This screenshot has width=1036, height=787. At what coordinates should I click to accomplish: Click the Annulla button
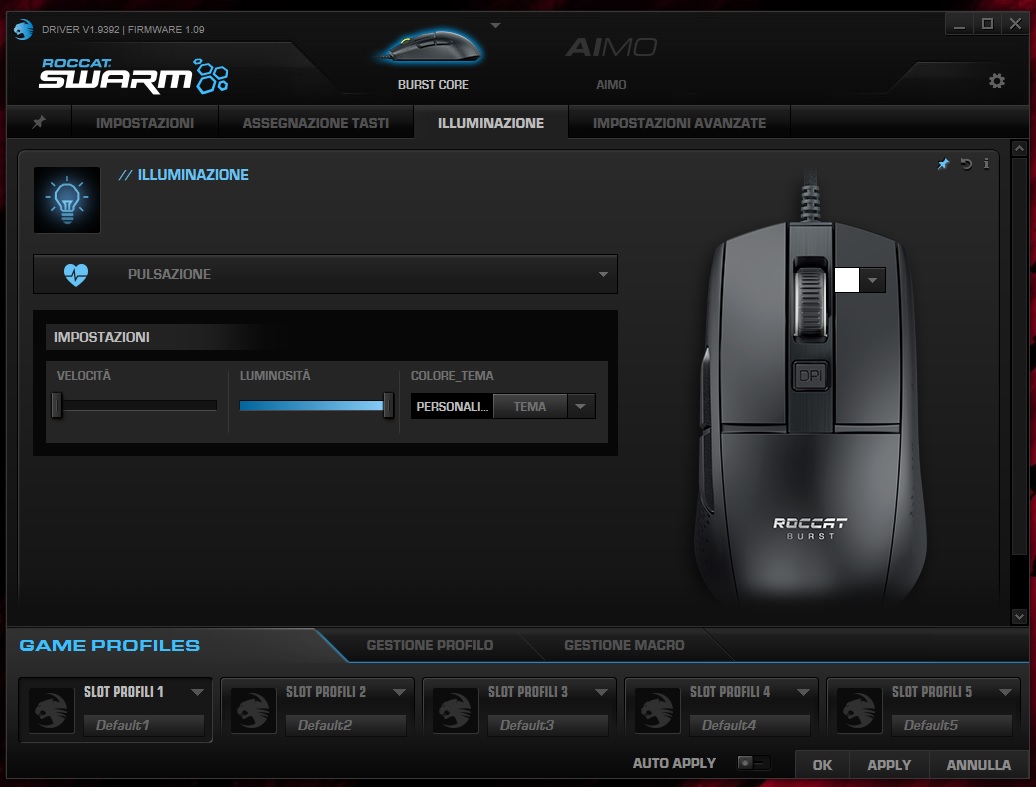[979, 765]
